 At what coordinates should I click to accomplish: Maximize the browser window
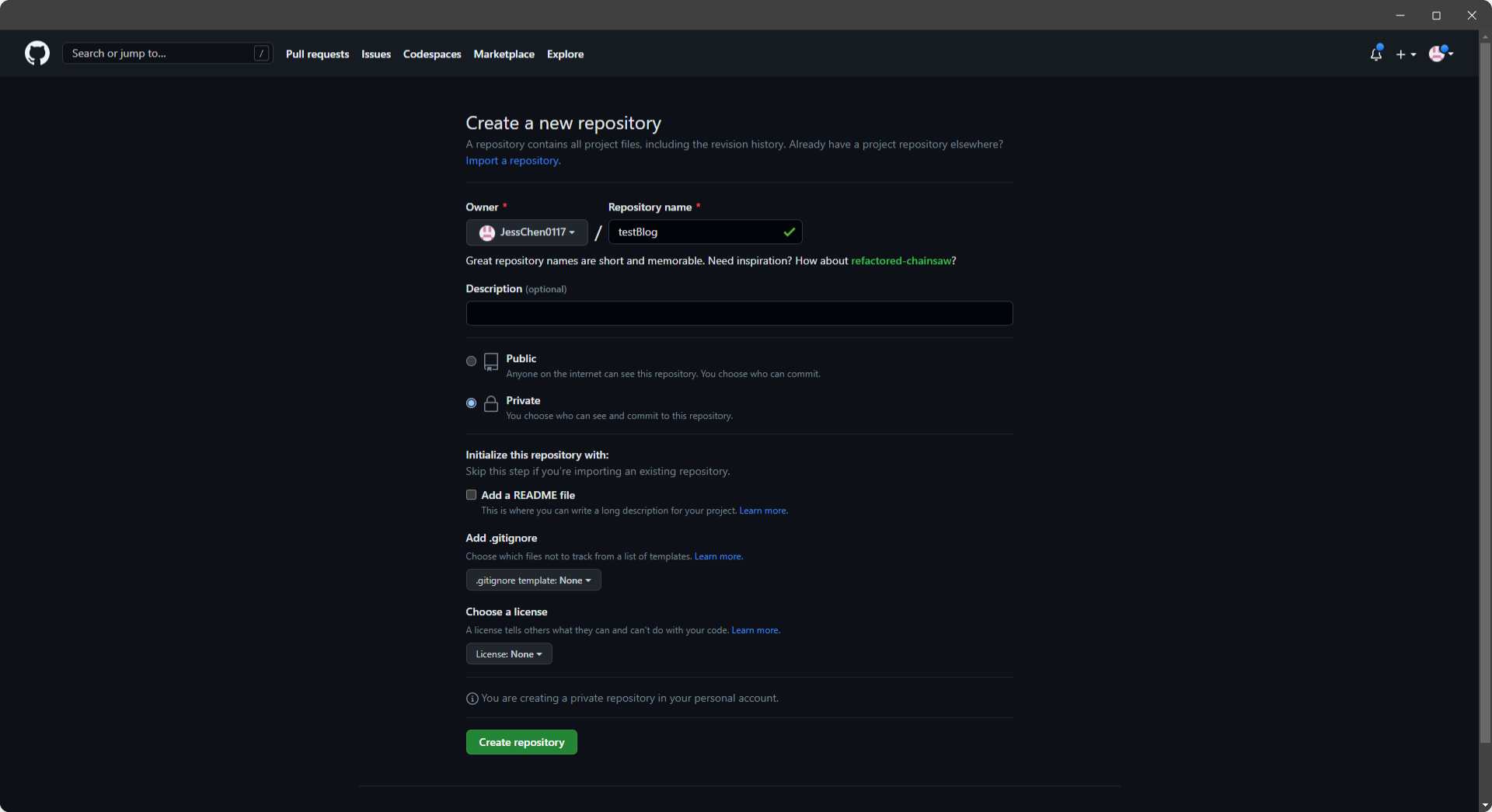(1436, 15)
